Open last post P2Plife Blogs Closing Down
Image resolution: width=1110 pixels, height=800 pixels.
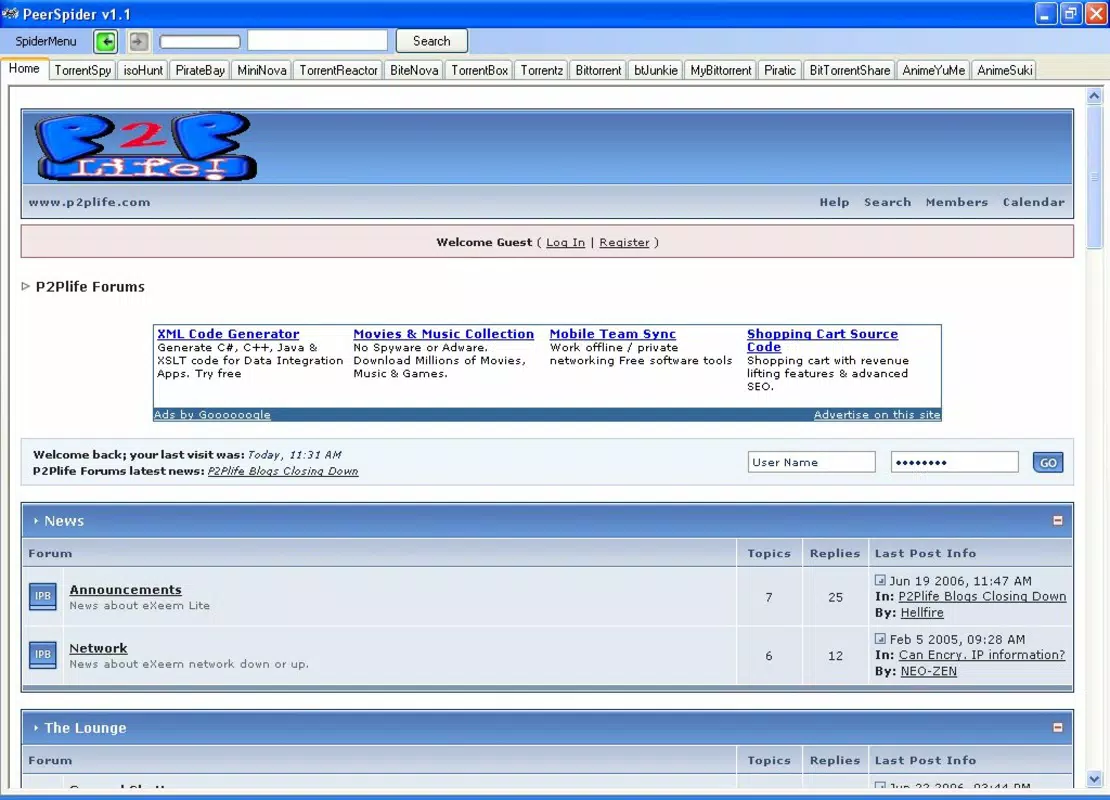coord(982,596)
